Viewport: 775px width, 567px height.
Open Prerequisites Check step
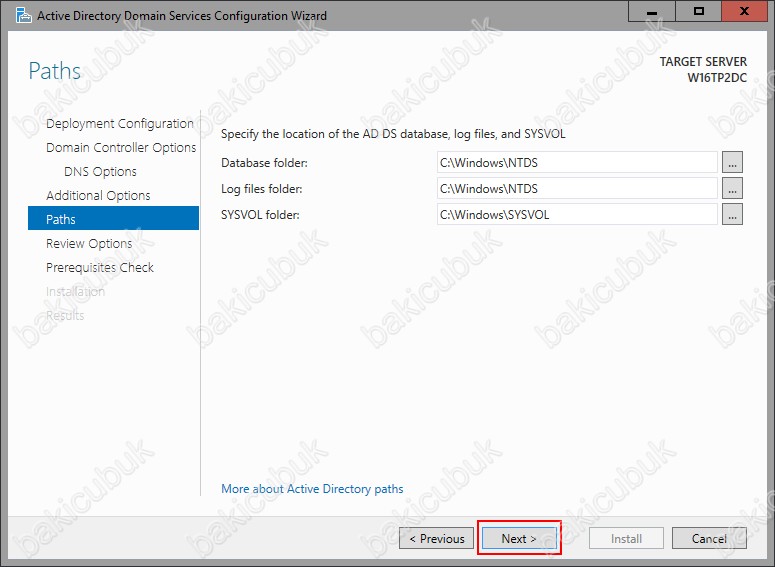(x=100, y=267)
